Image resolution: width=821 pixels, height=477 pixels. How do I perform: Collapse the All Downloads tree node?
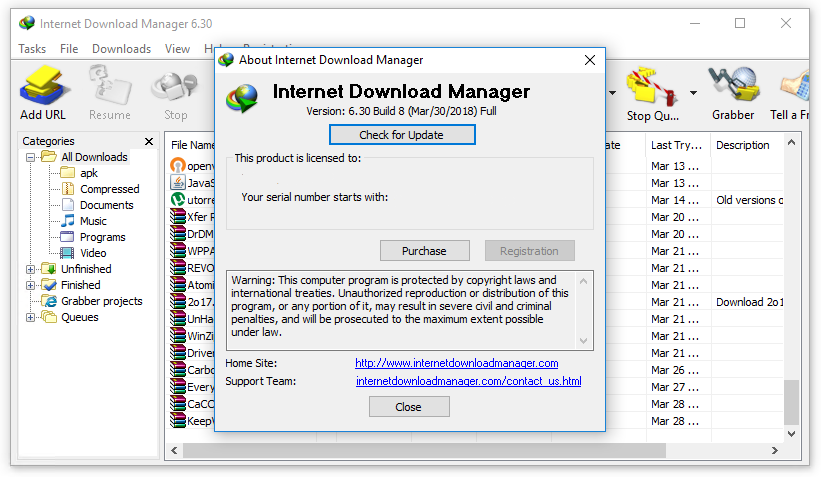(30, 157)
